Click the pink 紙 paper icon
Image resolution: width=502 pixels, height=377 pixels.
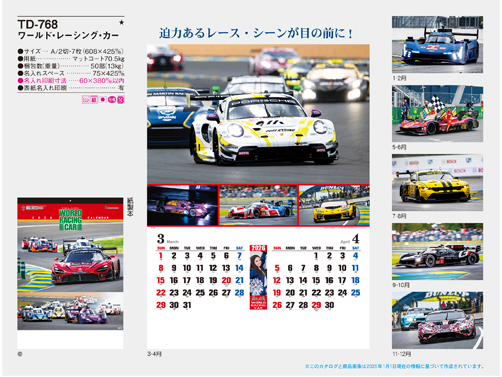pyautogui.click(x=94, y=100)
